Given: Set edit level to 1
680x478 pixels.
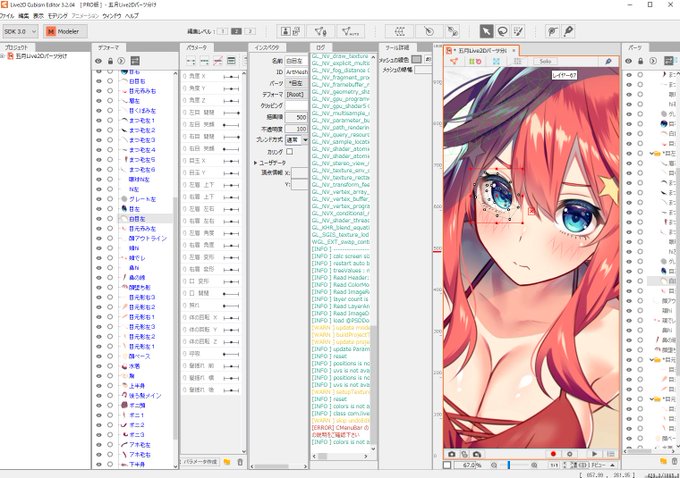Looking at the screenshot, I should tap(222, 31).
